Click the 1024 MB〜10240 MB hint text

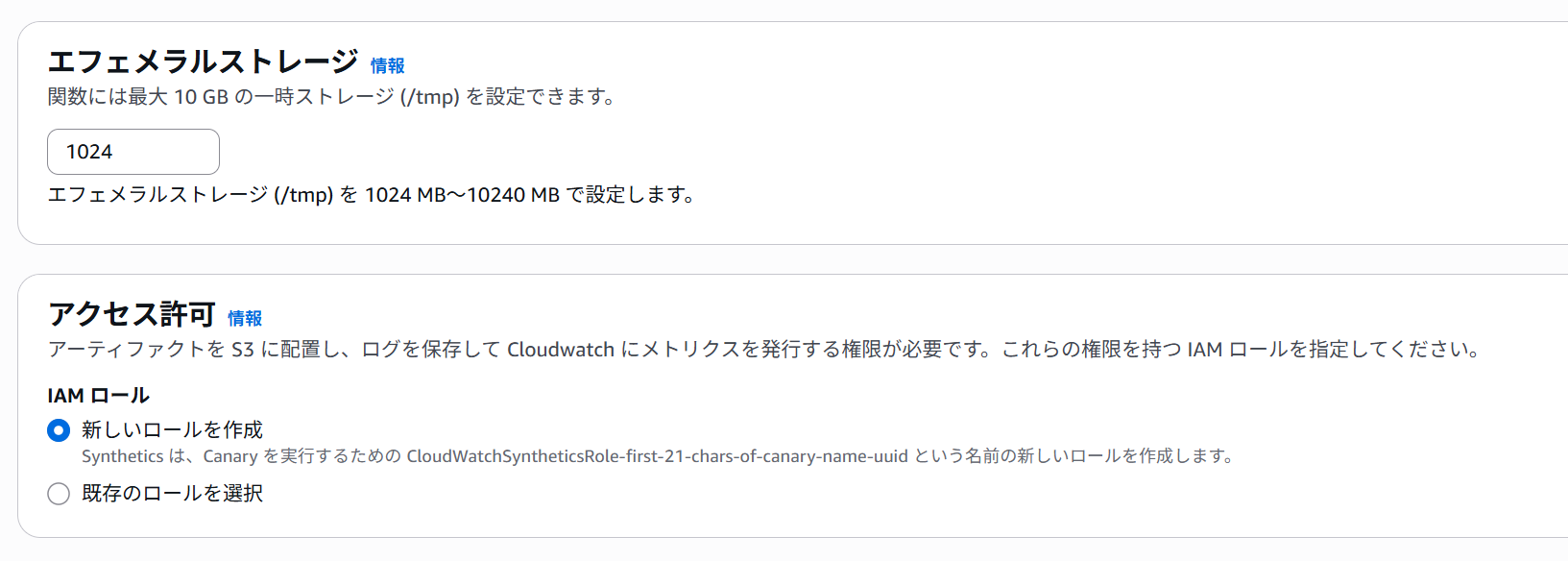tap(462, 195)
